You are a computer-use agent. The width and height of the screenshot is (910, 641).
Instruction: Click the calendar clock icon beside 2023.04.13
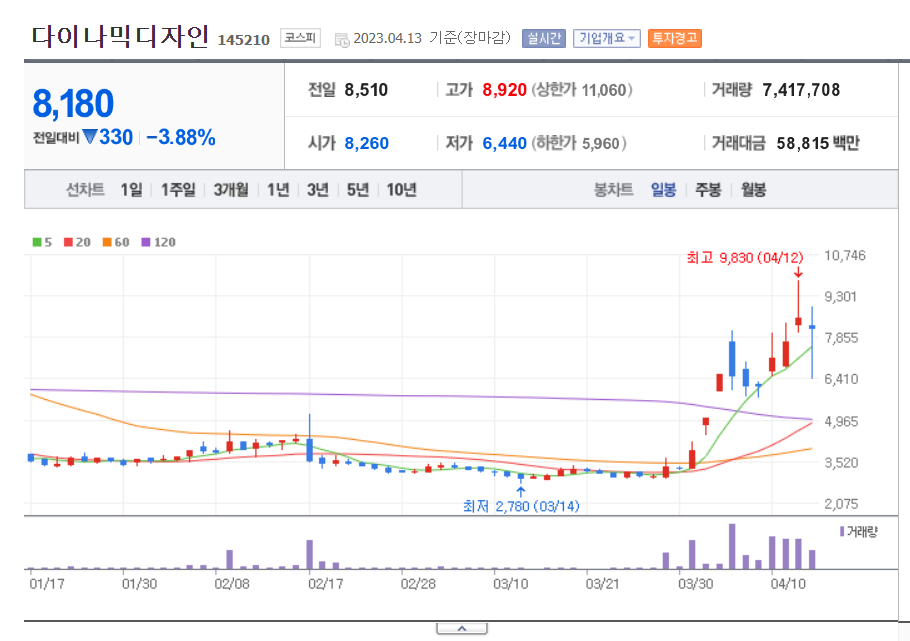(342, 39)
